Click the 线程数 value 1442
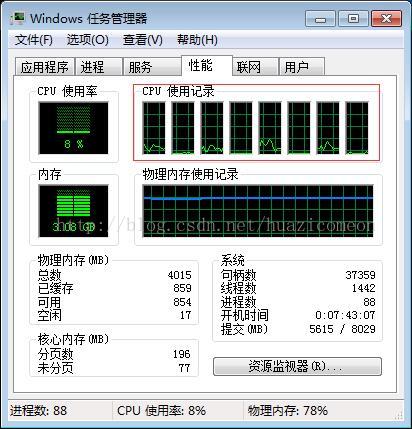Viewport: 412px width, 429px height. click(x=364, y=288)
